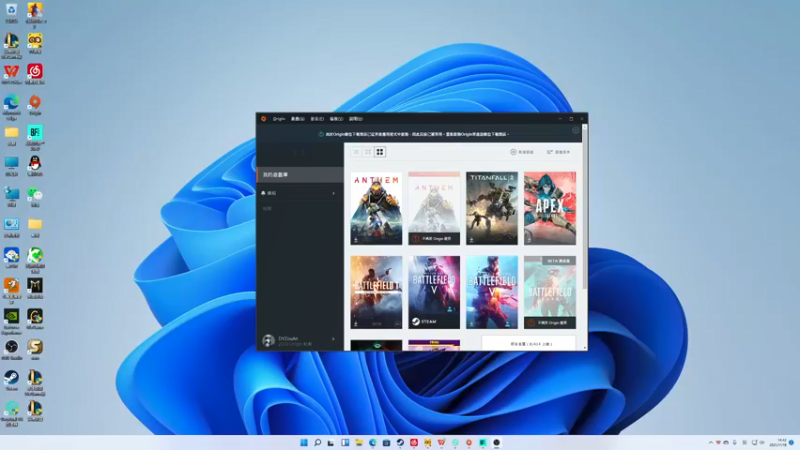This screenshot has height=450, width=800.
Task: Open the Recycle Bin on the desktop
Action: pos(11,13)
